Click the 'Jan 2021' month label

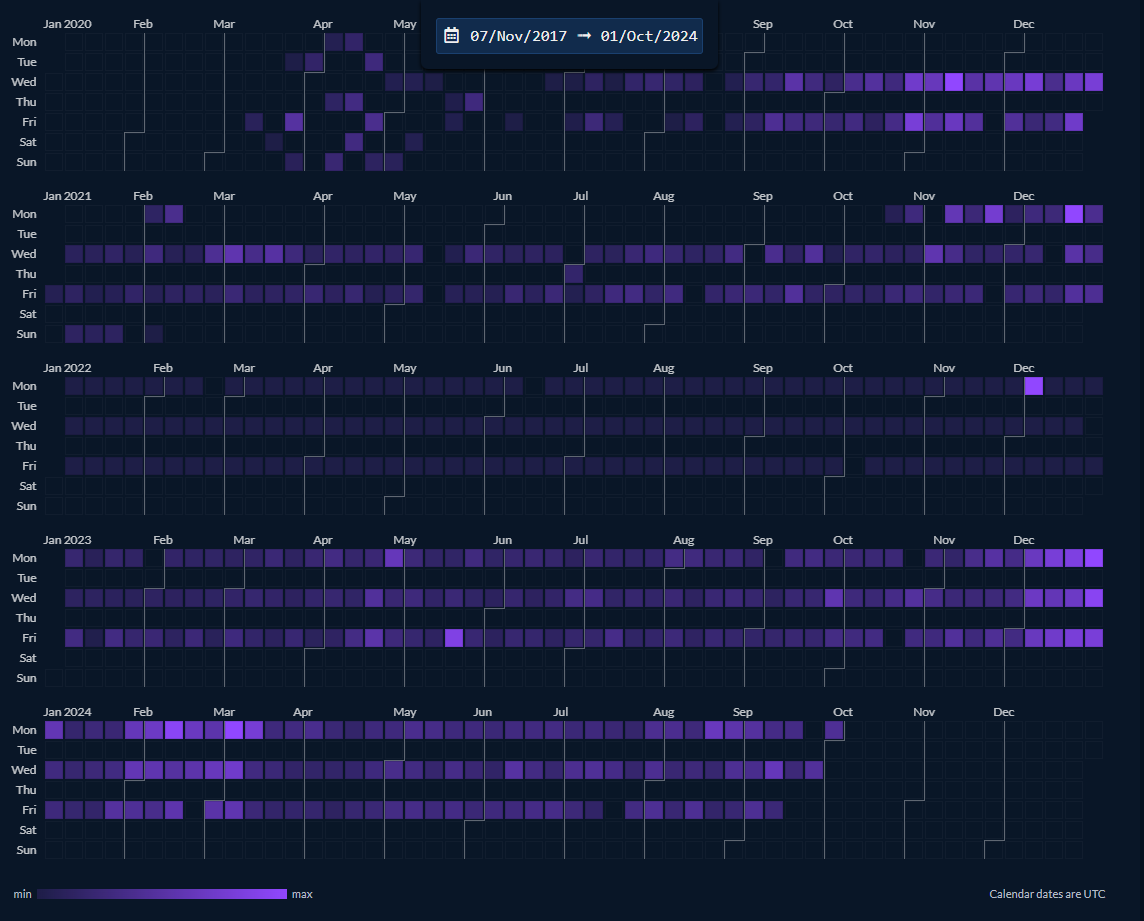tap(67, 196)
